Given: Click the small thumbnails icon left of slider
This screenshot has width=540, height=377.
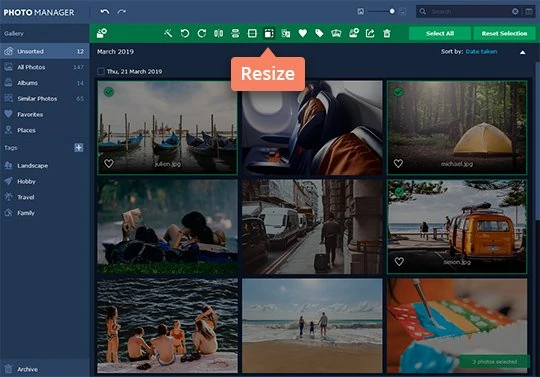Looking at the screenshot, I should coord(361,11).
